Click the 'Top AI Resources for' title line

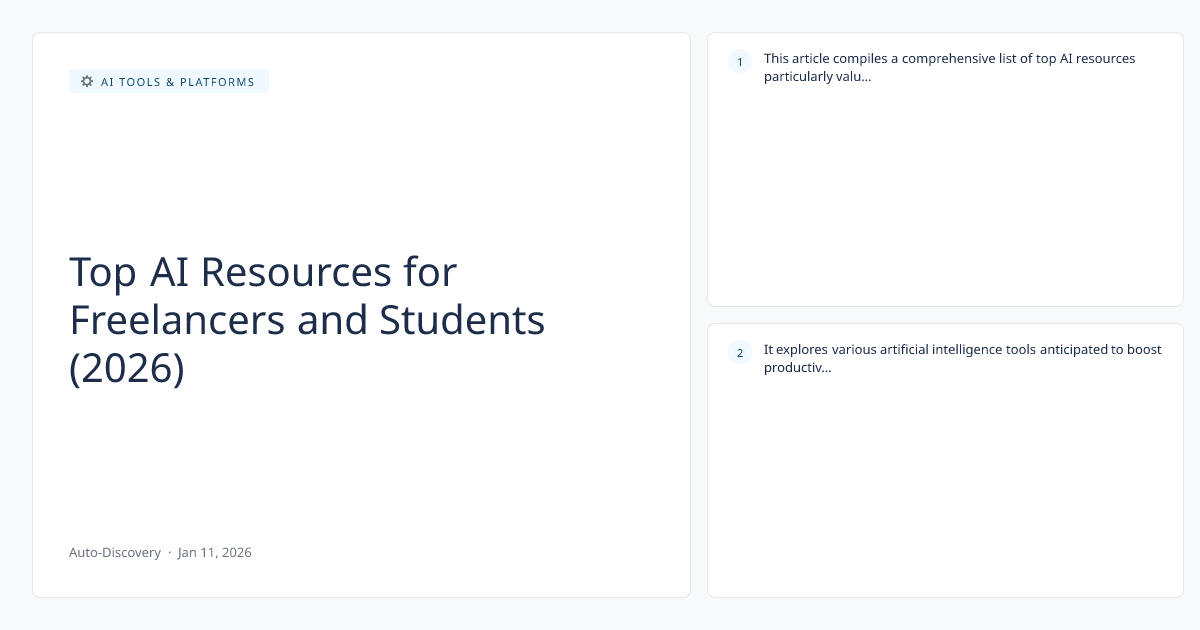tap(263, 272)
